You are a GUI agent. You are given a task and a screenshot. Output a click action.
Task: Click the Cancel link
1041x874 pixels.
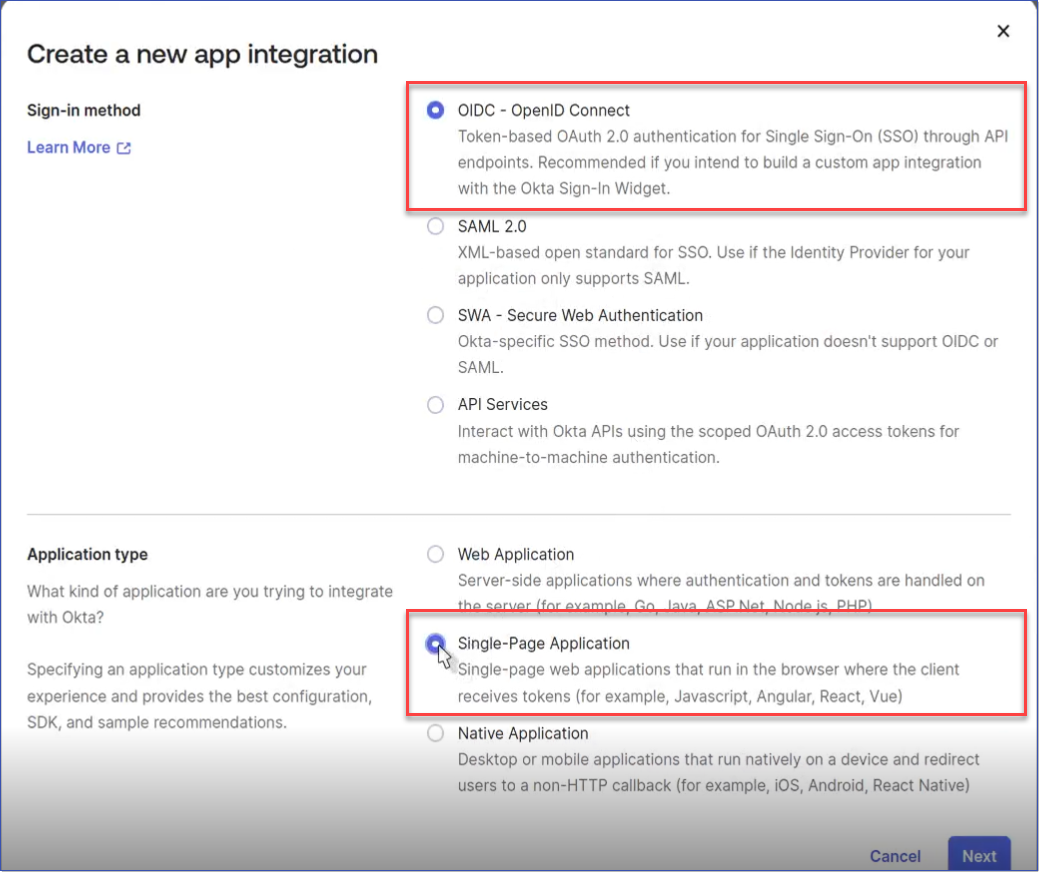coord(895,856)
